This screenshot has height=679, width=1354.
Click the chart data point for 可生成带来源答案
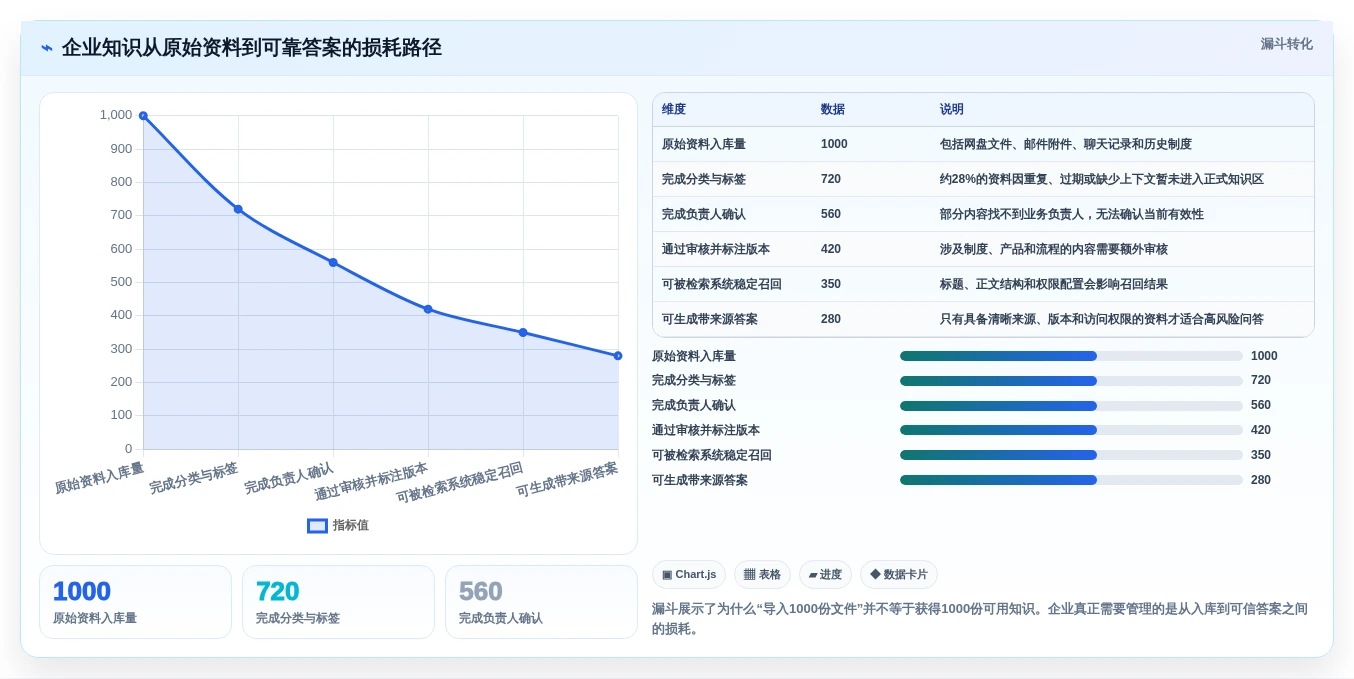[618, 355]
